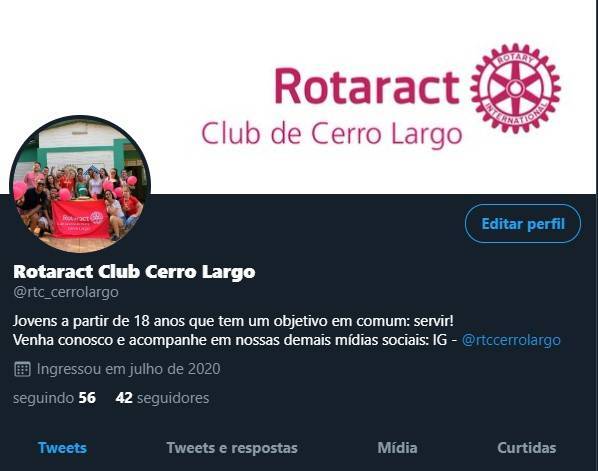Viewport: 598px width, 471px height.
Task: Click the bio line starting with Jovens
Action: (233, 321)
